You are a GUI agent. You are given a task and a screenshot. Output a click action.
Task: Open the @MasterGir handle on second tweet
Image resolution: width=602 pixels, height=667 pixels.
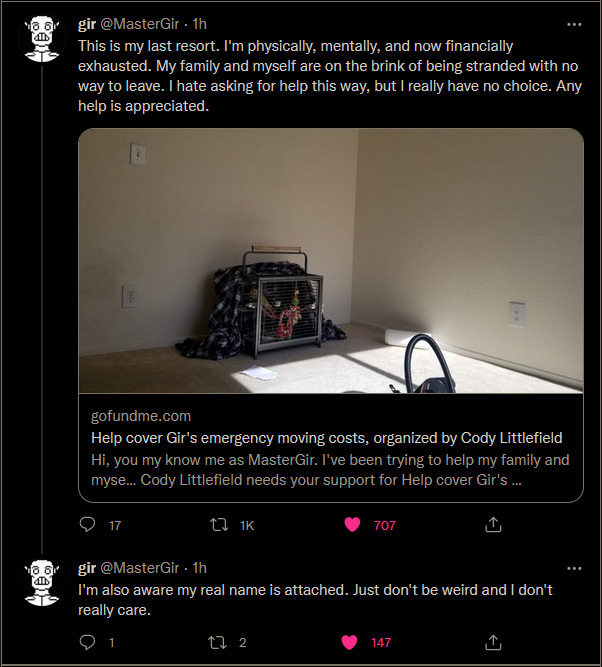[140, 568]
